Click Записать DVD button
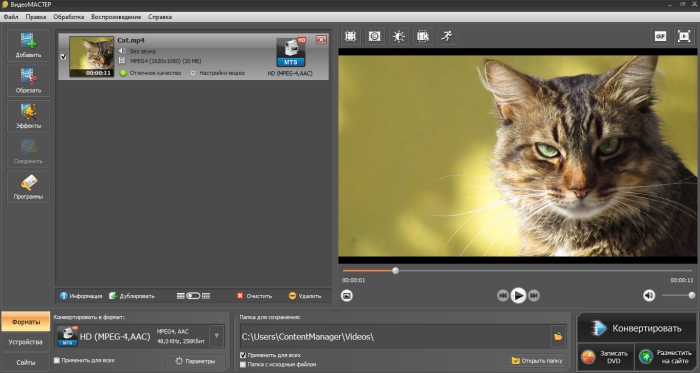 [x=606, y=356]
